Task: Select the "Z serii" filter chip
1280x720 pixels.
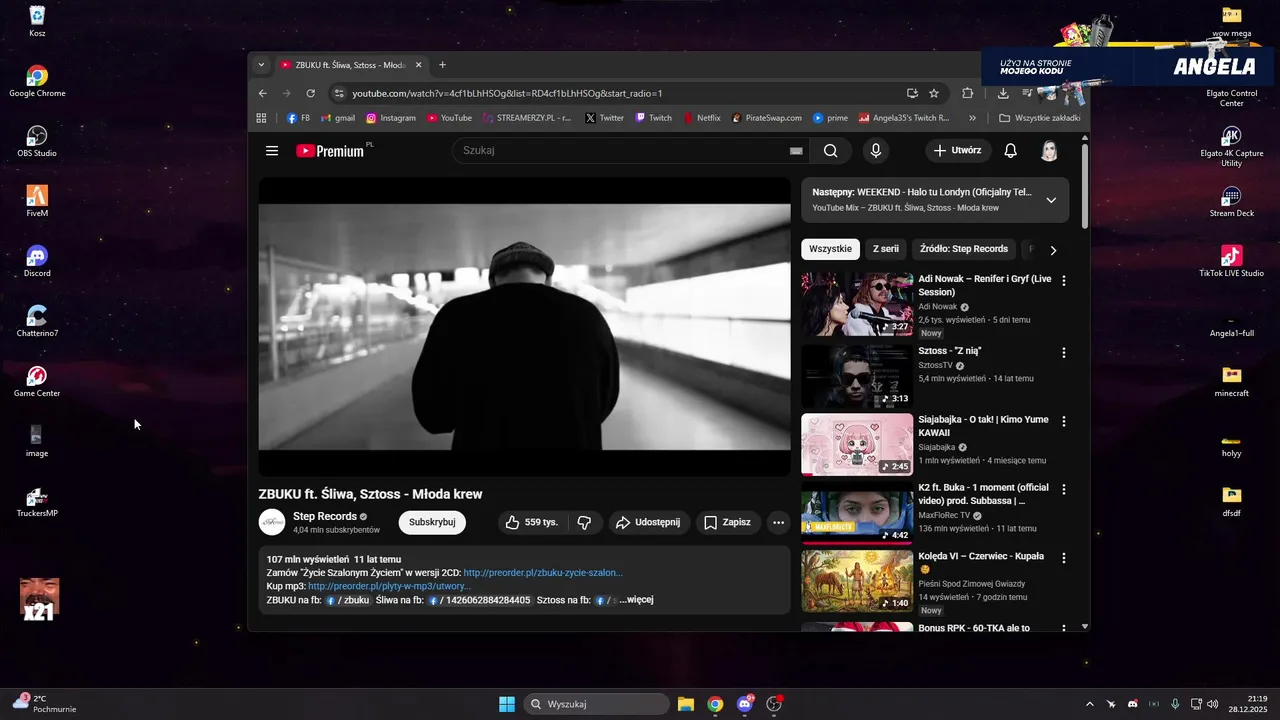Action: [886, 249]
